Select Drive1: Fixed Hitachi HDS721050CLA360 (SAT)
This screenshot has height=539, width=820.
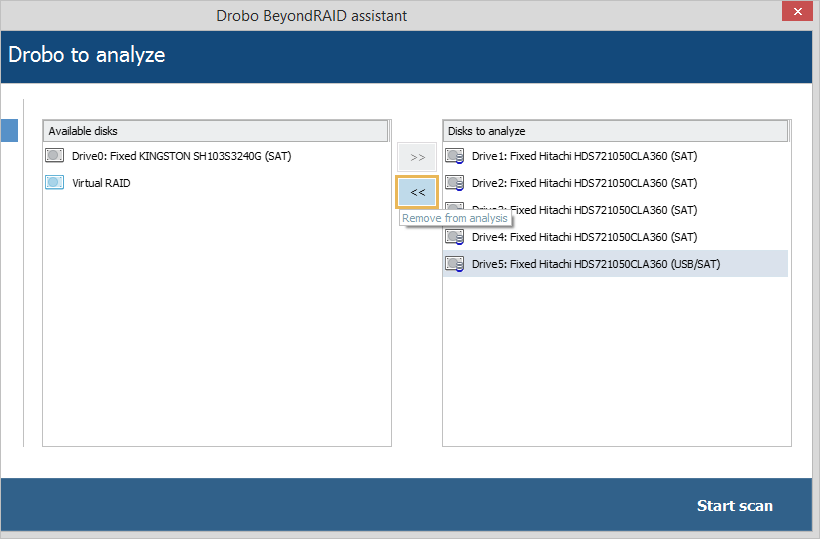point(615,156)
